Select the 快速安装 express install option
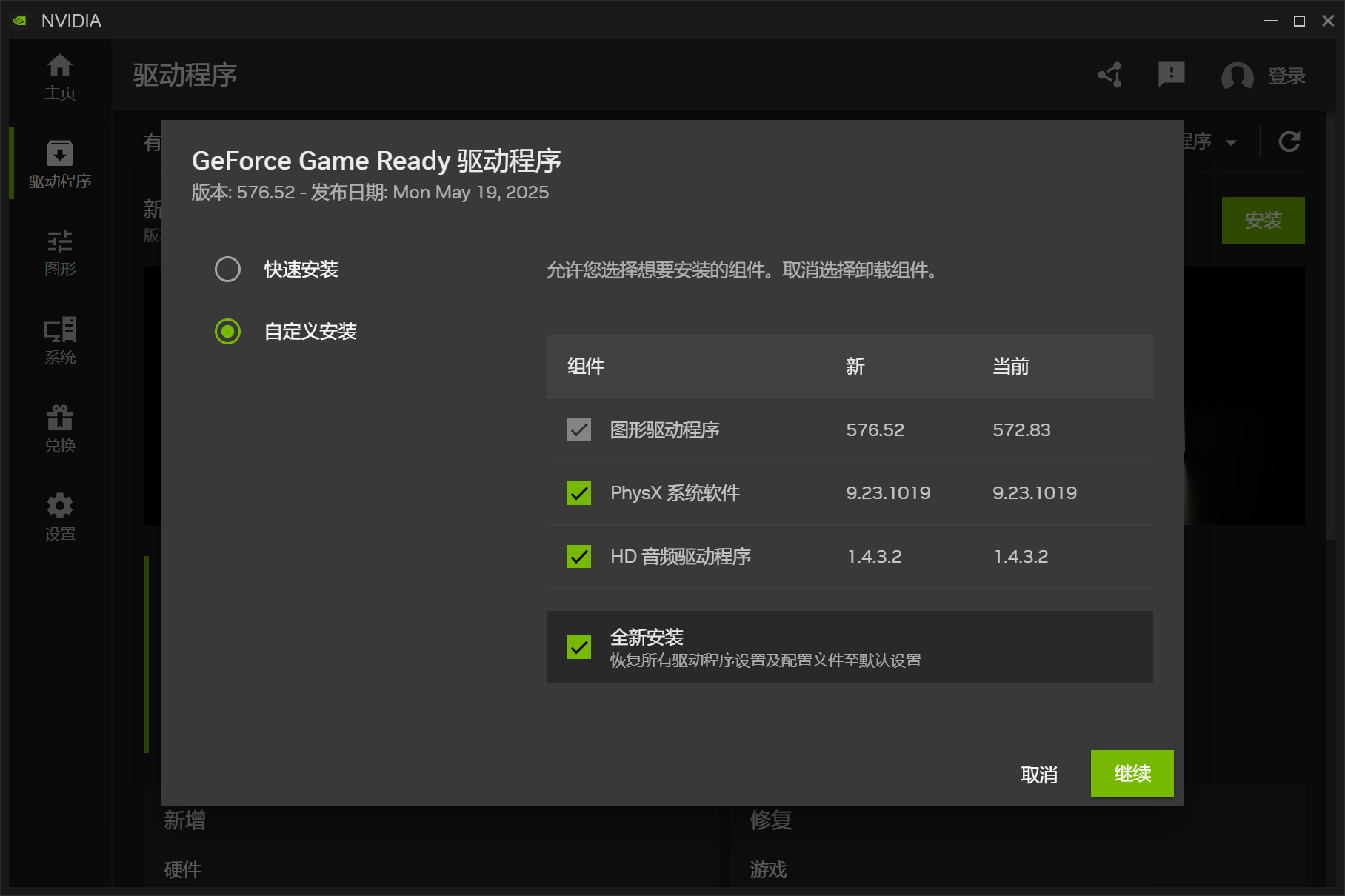 (x=227, y=270)
